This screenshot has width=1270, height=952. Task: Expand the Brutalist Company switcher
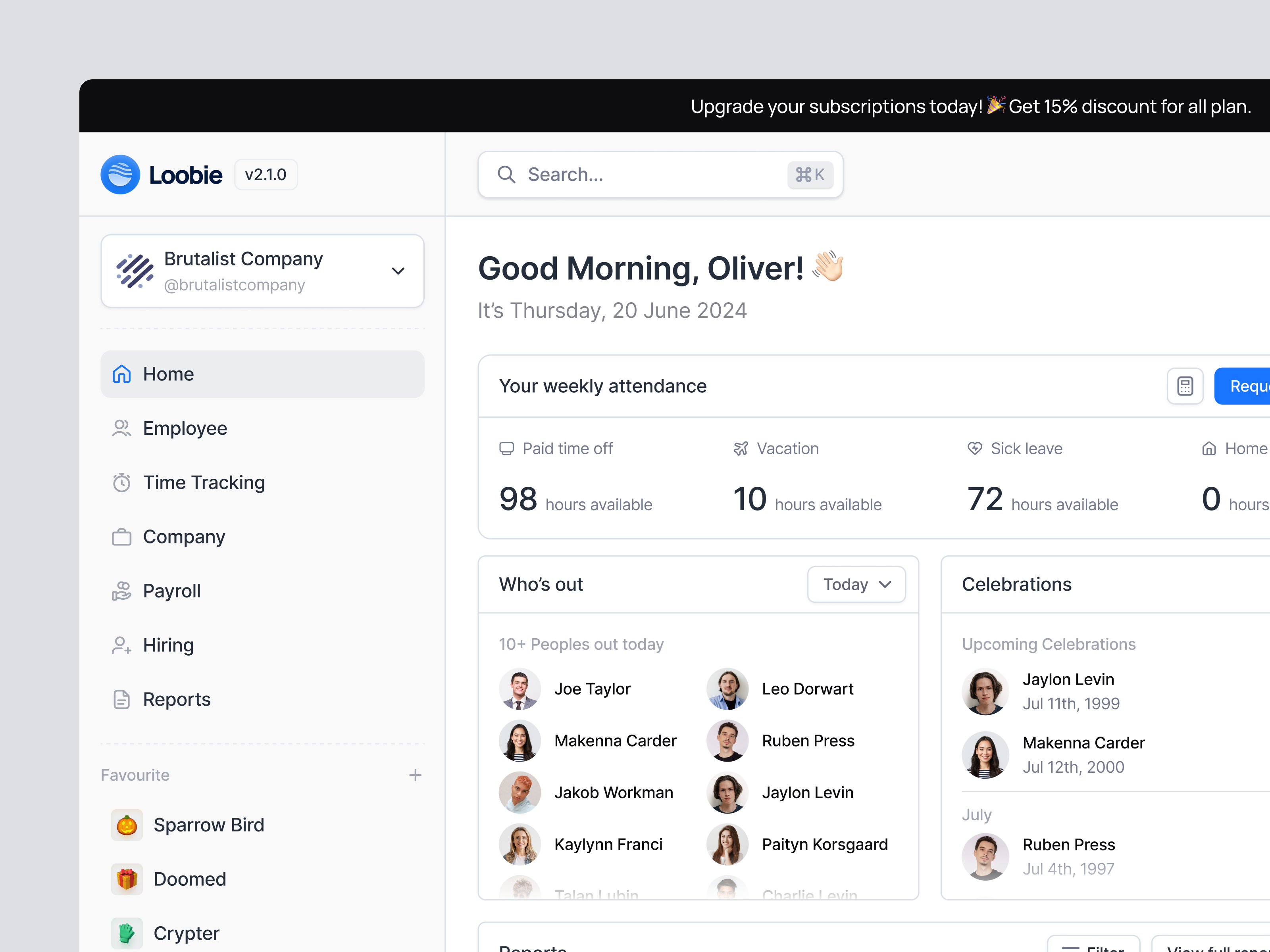[x=398, y=271]
